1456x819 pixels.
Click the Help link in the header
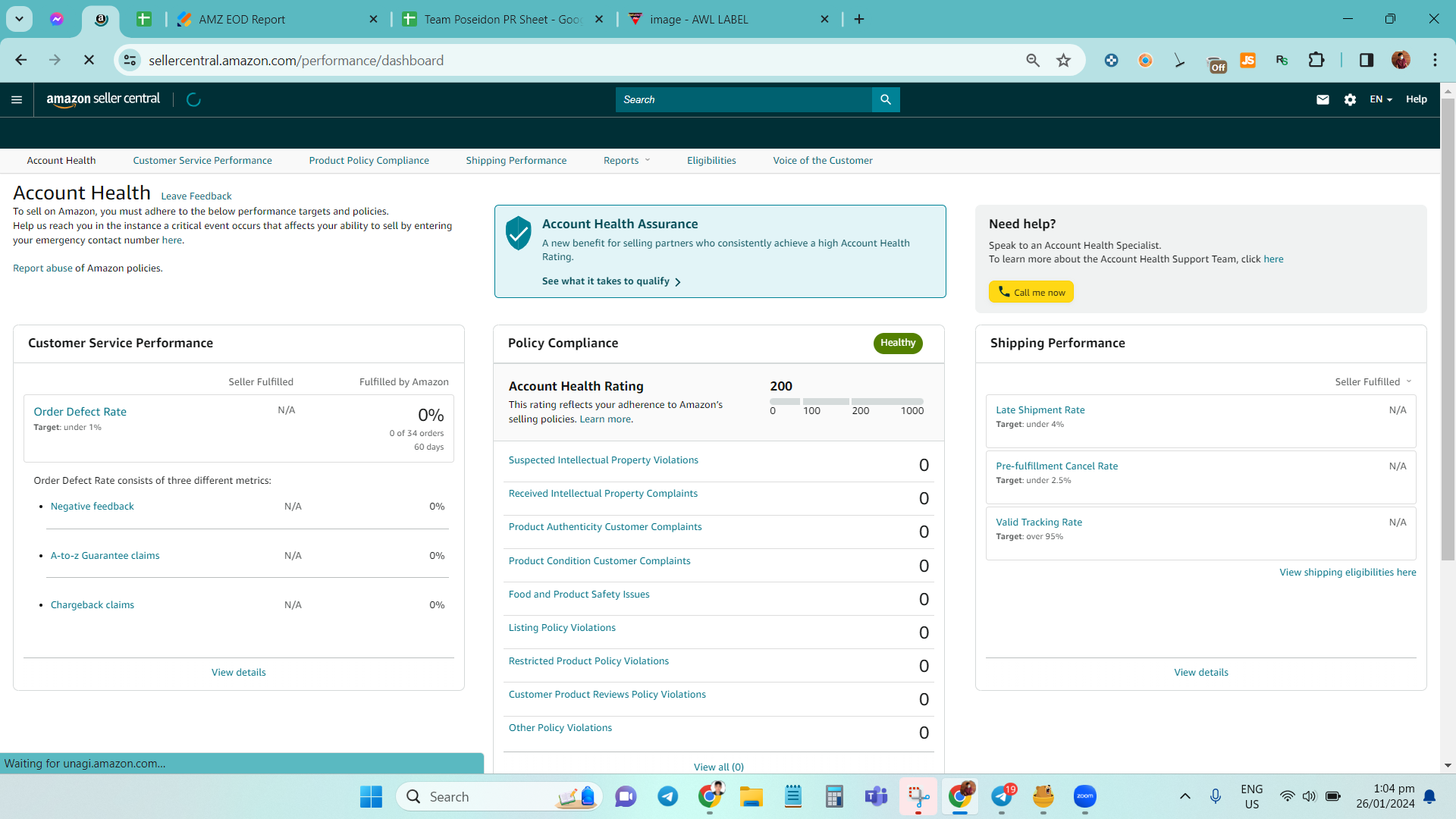(x=1416, y=99)
